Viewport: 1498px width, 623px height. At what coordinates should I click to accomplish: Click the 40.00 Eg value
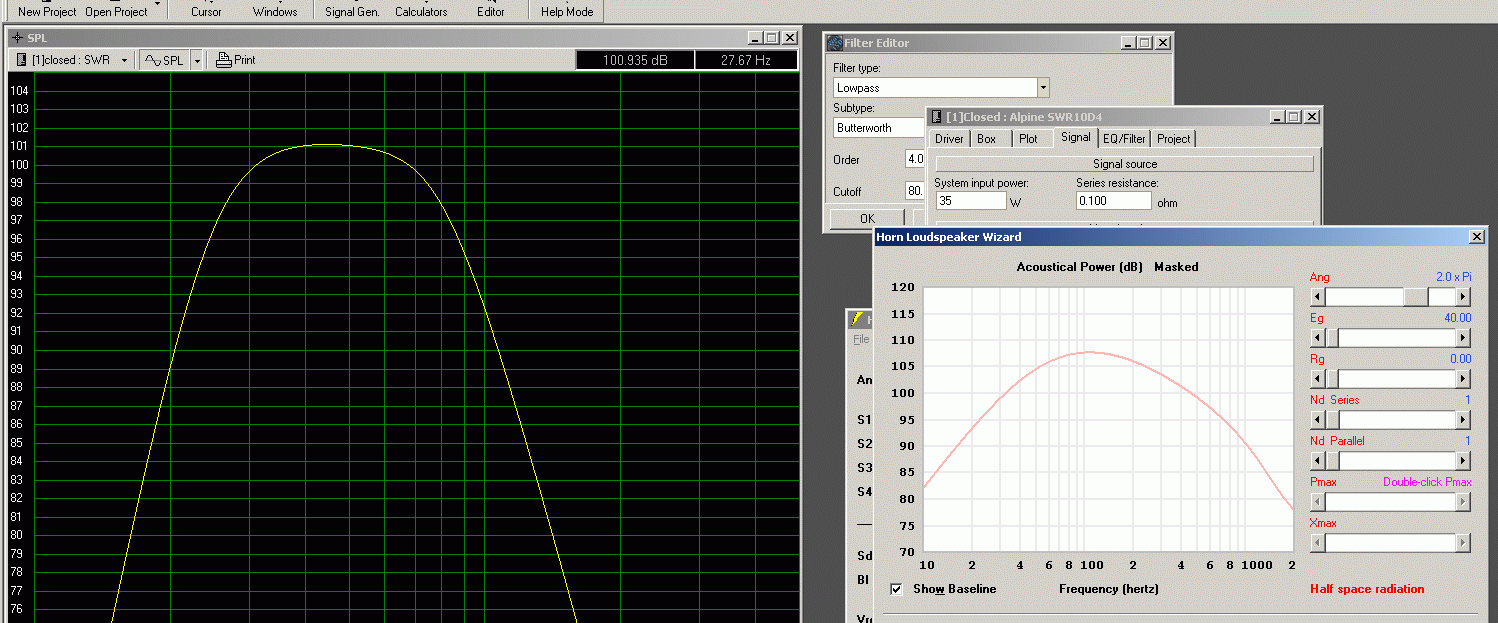(1457, 318)
